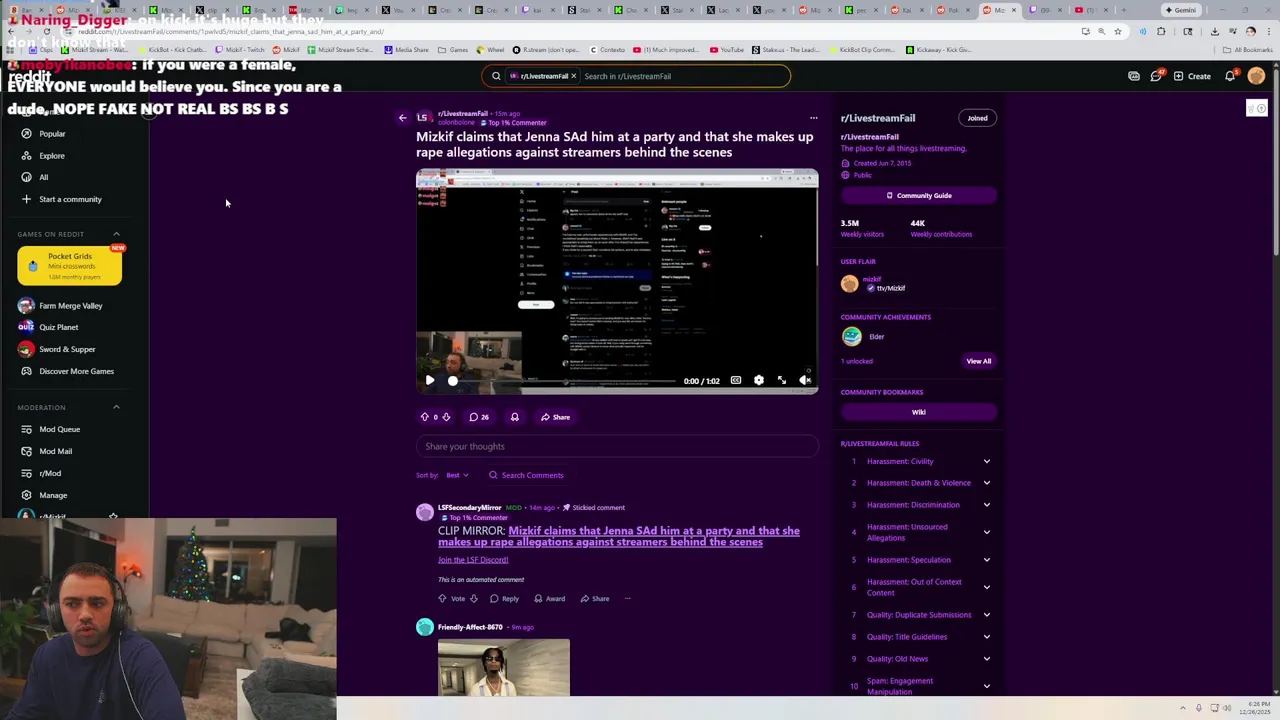Open the CLIP MIRROR link
The height and width of the screenshot is (720, 1280).
[618, 536]
